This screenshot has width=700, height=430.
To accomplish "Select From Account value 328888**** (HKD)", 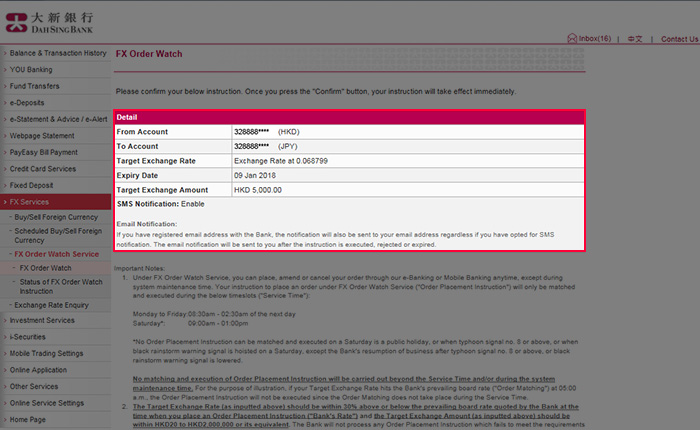I will 267,132.
